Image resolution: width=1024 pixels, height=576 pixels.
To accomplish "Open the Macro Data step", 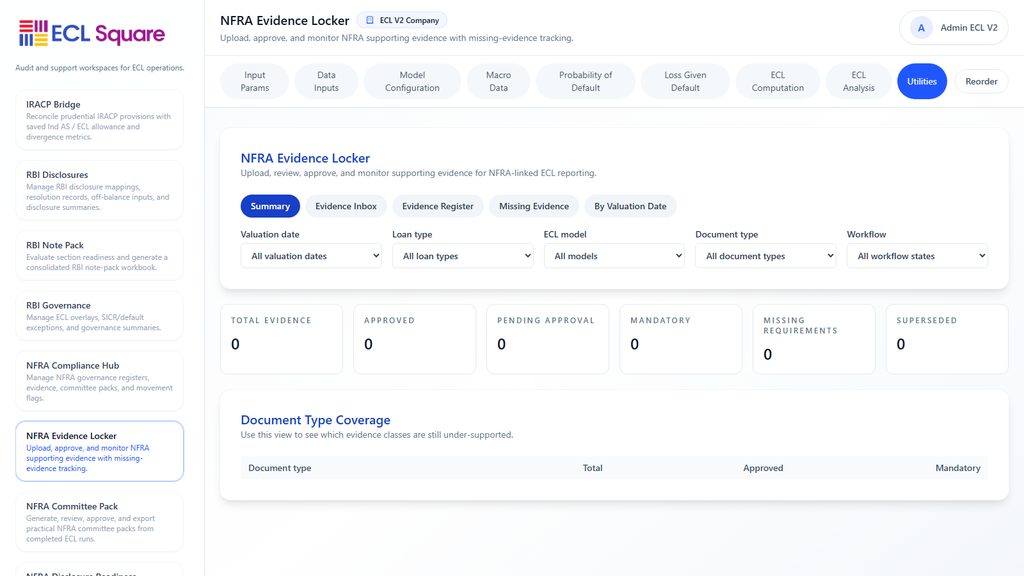I will (498, 82).
